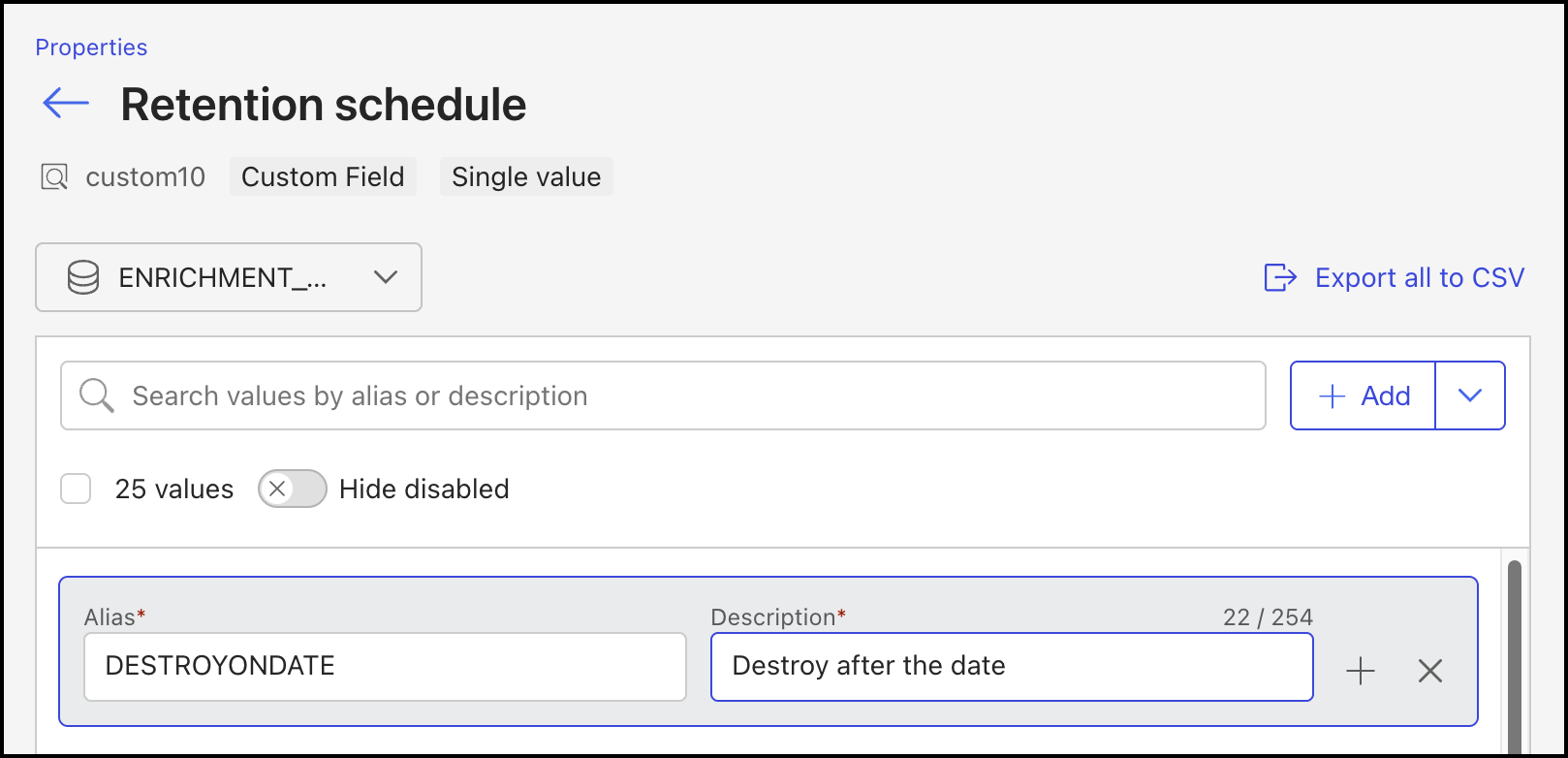Click the chevron in the ENRICHMENT_ selector
Image resolution: width=1568 pixels, height=758 pixels.
coord(386,278)
